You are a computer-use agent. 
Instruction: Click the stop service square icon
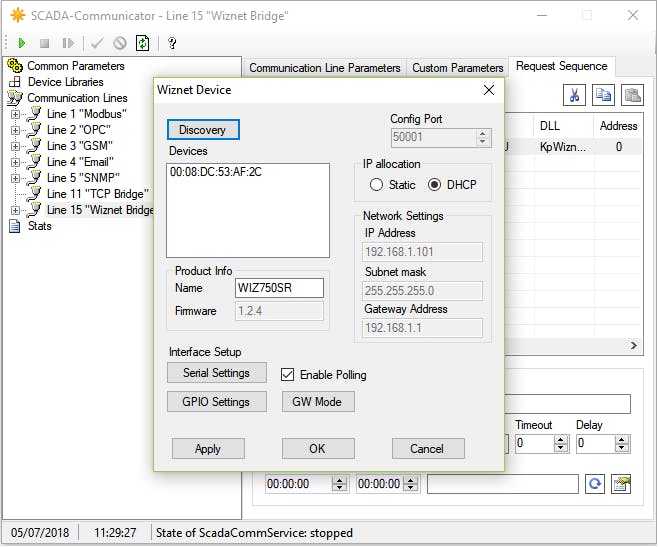pyautogui.click(x=44, y=43)
